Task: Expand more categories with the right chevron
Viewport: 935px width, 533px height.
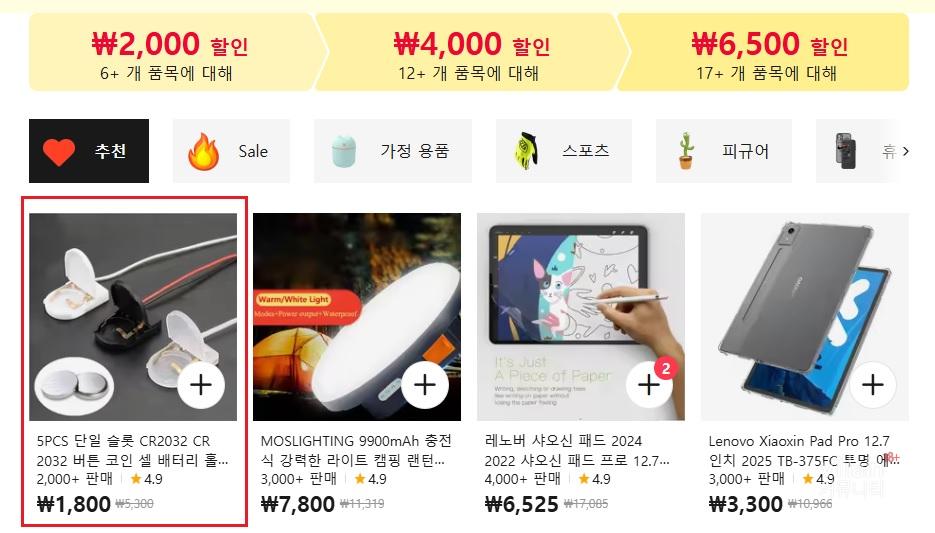Action: tap(906, 151)
